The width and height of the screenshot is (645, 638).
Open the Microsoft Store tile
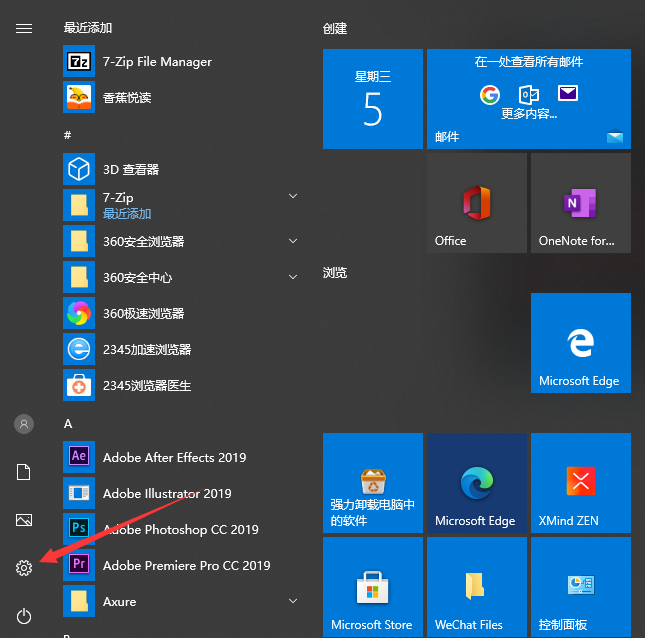pos(372,587)
